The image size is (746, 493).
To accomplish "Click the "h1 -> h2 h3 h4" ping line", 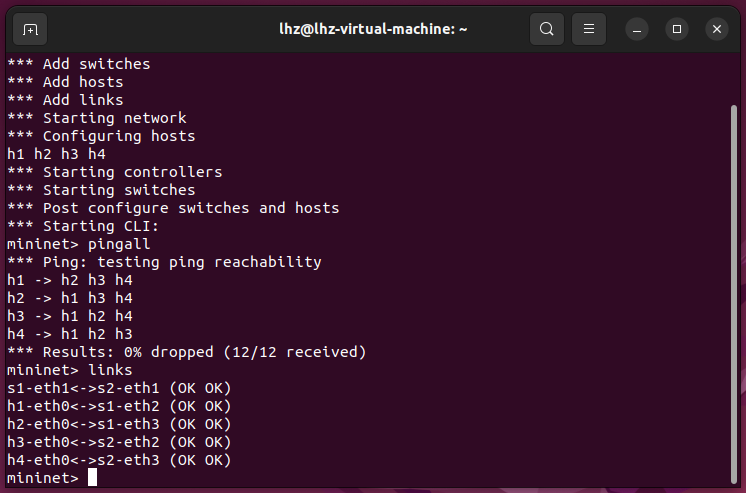I will (69, 280).
